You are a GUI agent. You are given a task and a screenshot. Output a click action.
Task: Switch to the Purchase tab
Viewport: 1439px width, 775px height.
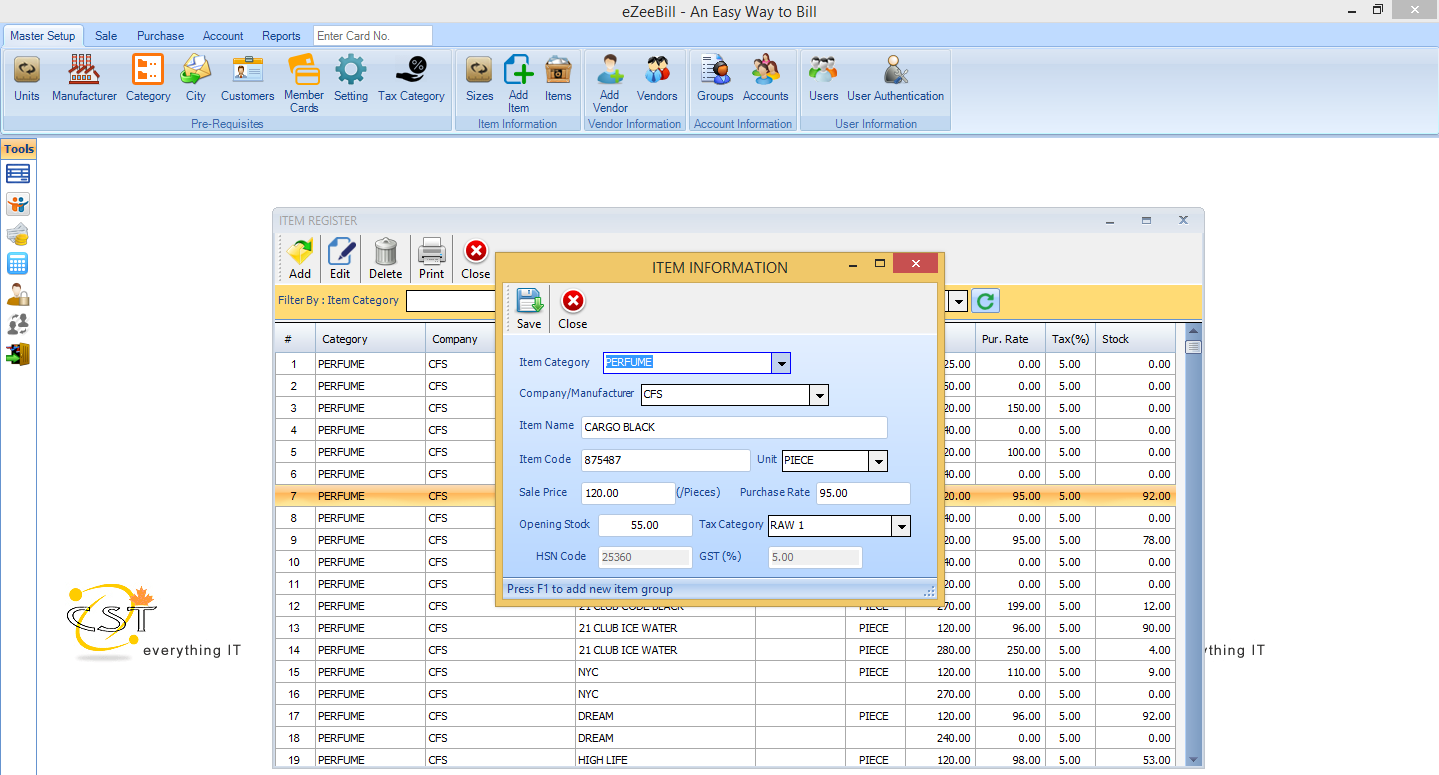[x=160, y=36]
